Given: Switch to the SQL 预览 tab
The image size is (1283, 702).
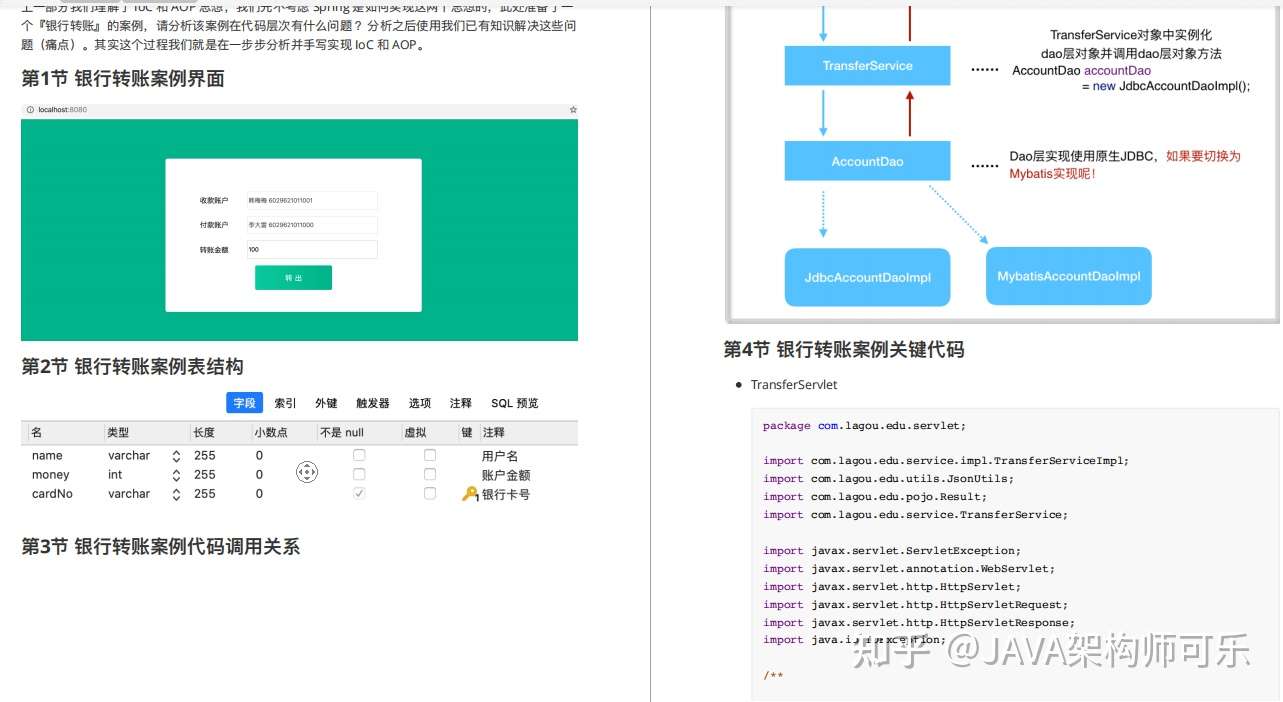Looking at the screenshot, I should coord(514,403).
